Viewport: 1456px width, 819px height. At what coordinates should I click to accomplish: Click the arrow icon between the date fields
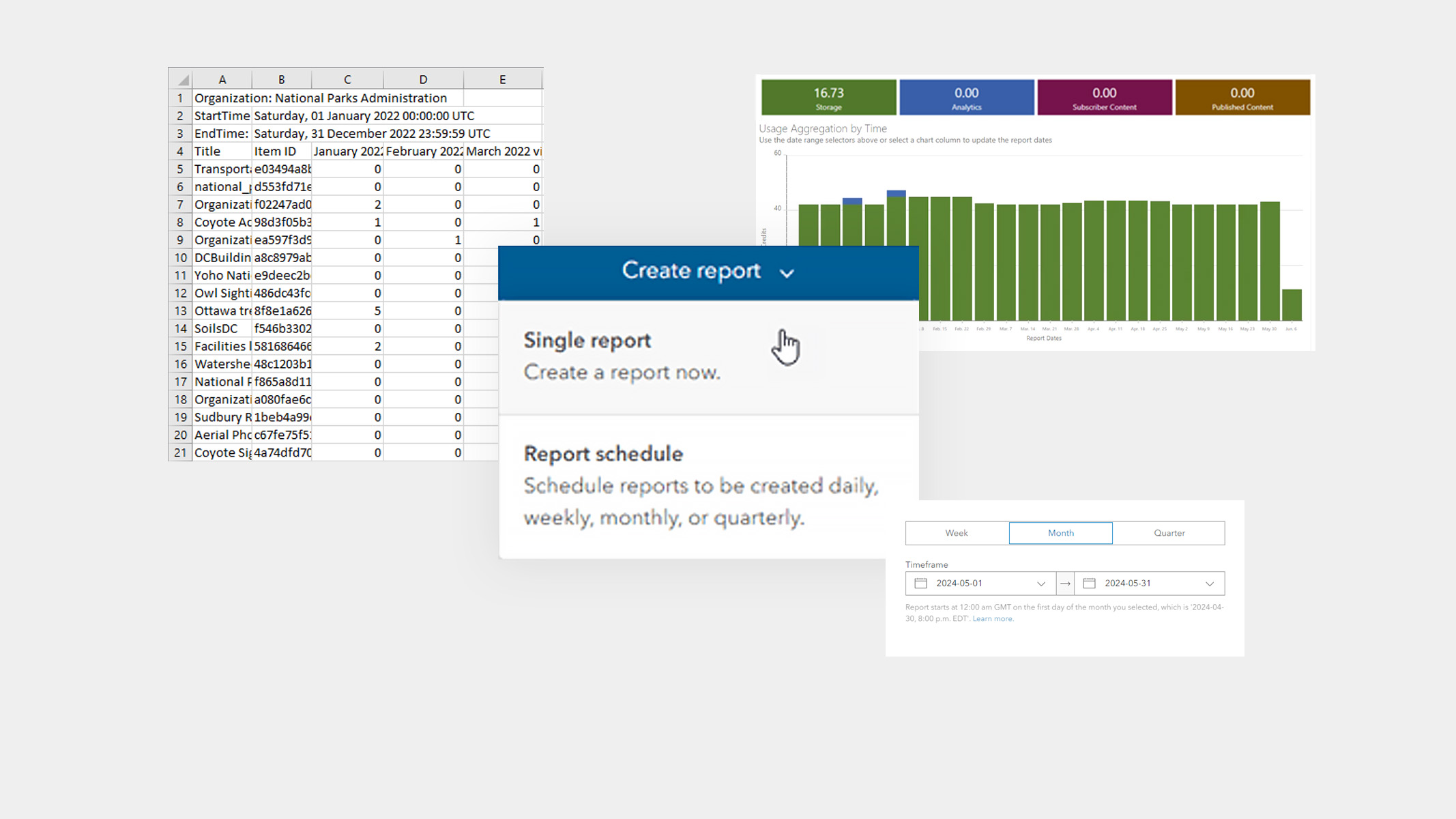1065,583
